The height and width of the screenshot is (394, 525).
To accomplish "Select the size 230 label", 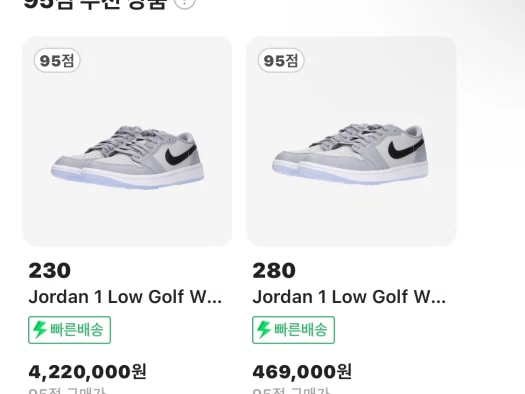I will [x=50, y=270].
